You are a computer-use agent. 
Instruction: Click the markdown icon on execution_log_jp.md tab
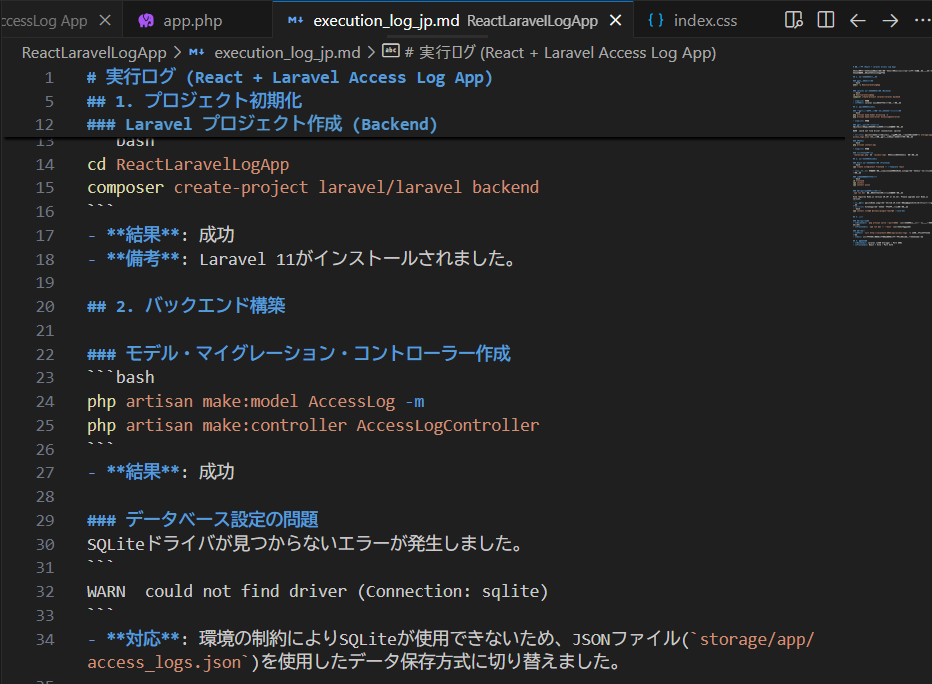pyautogui.click(x=295, y=18)
